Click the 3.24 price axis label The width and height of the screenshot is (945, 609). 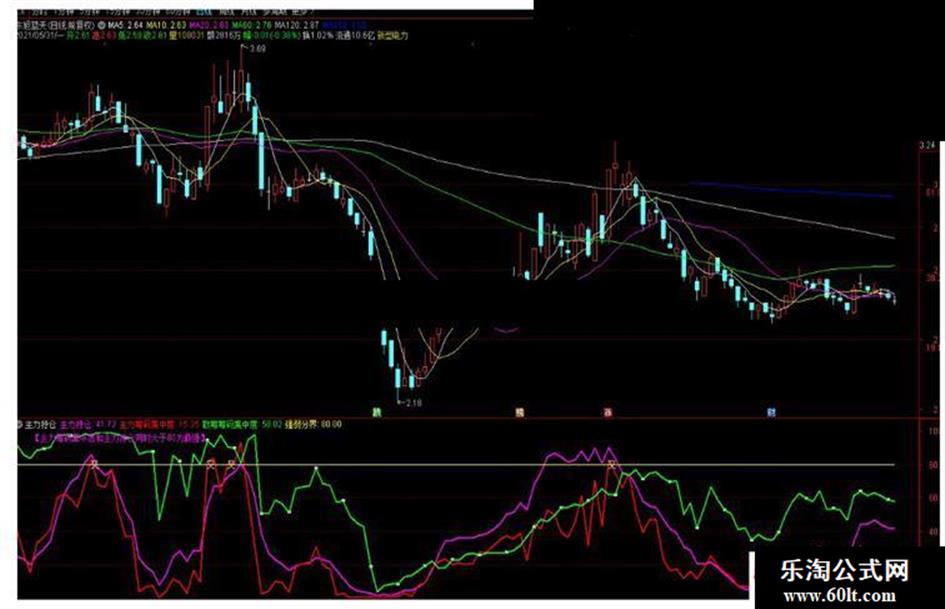(x=928, y=145)
